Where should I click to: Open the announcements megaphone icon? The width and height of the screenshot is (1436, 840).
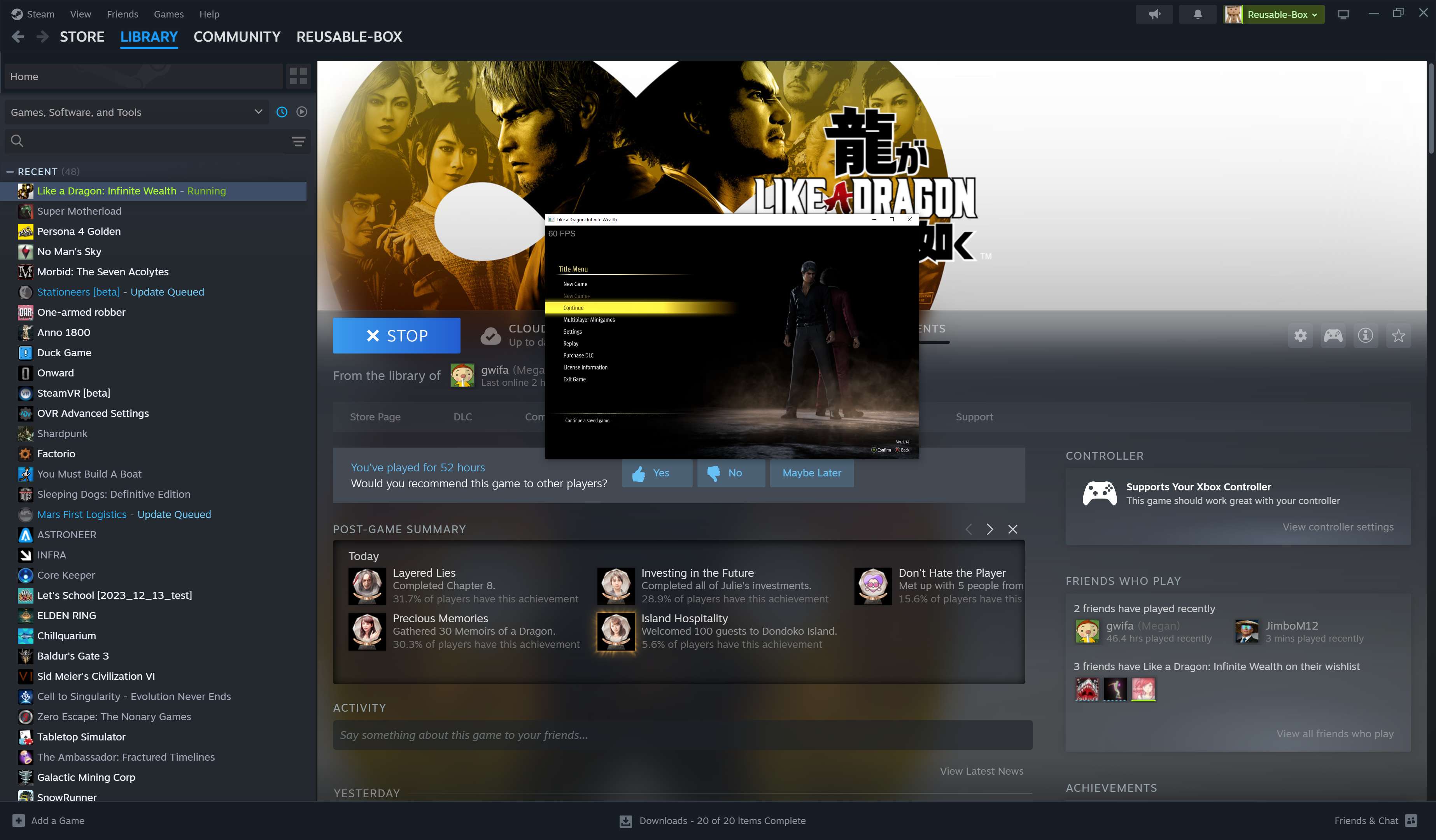click(x=1154, y=14)
